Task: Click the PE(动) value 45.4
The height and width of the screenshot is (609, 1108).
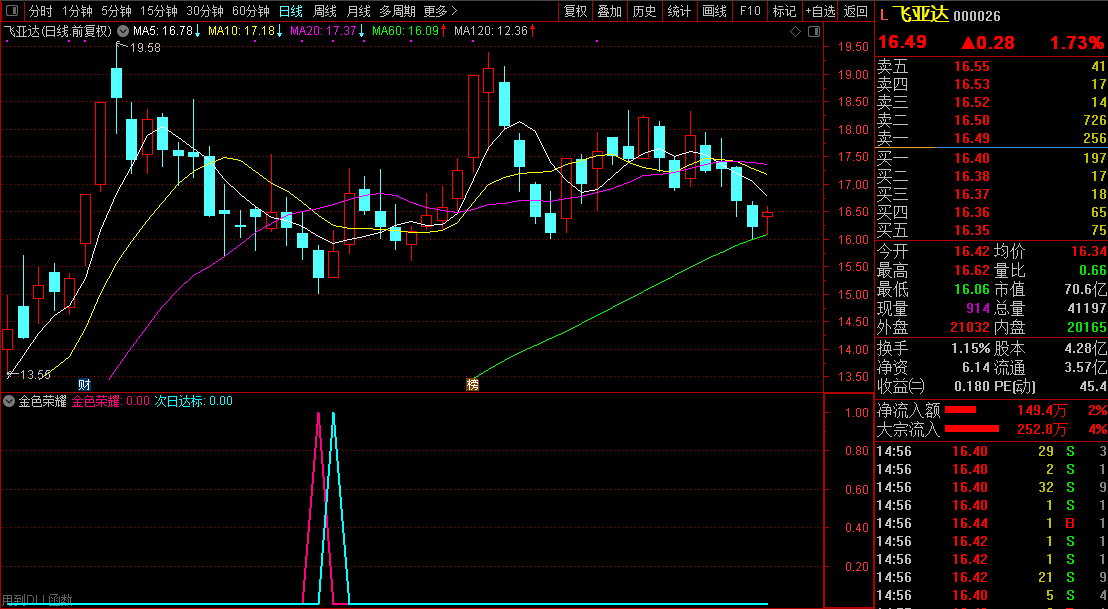Action: [1093, 386]
